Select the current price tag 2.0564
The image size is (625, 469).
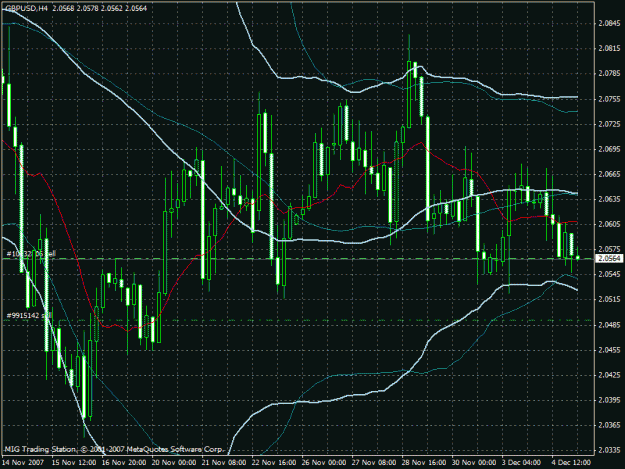609,259
